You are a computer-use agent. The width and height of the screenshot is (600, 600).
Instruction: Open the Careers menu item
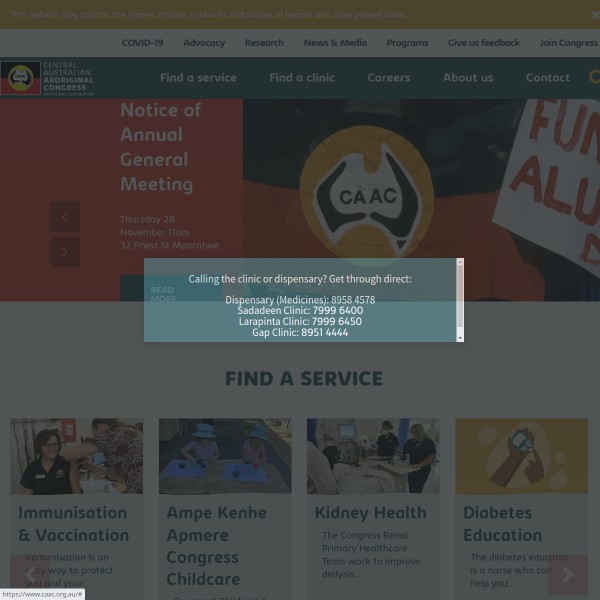coord(388,78)
